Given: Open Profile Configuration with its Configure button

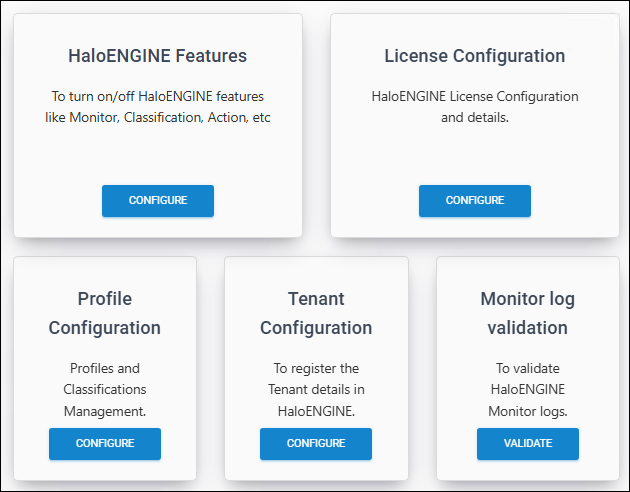Looking at the screenshot, I should 105,443.
